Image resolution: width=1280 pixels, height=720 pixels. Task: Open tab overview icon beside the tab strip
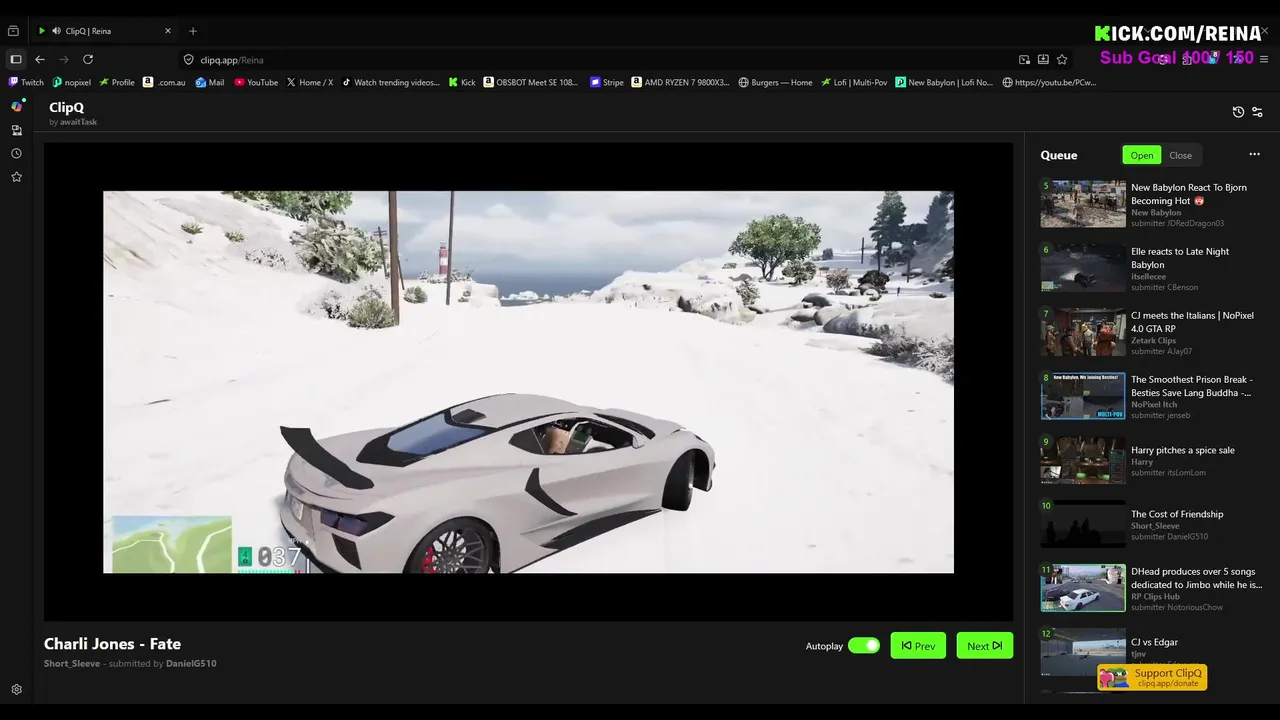pos(14,31)
